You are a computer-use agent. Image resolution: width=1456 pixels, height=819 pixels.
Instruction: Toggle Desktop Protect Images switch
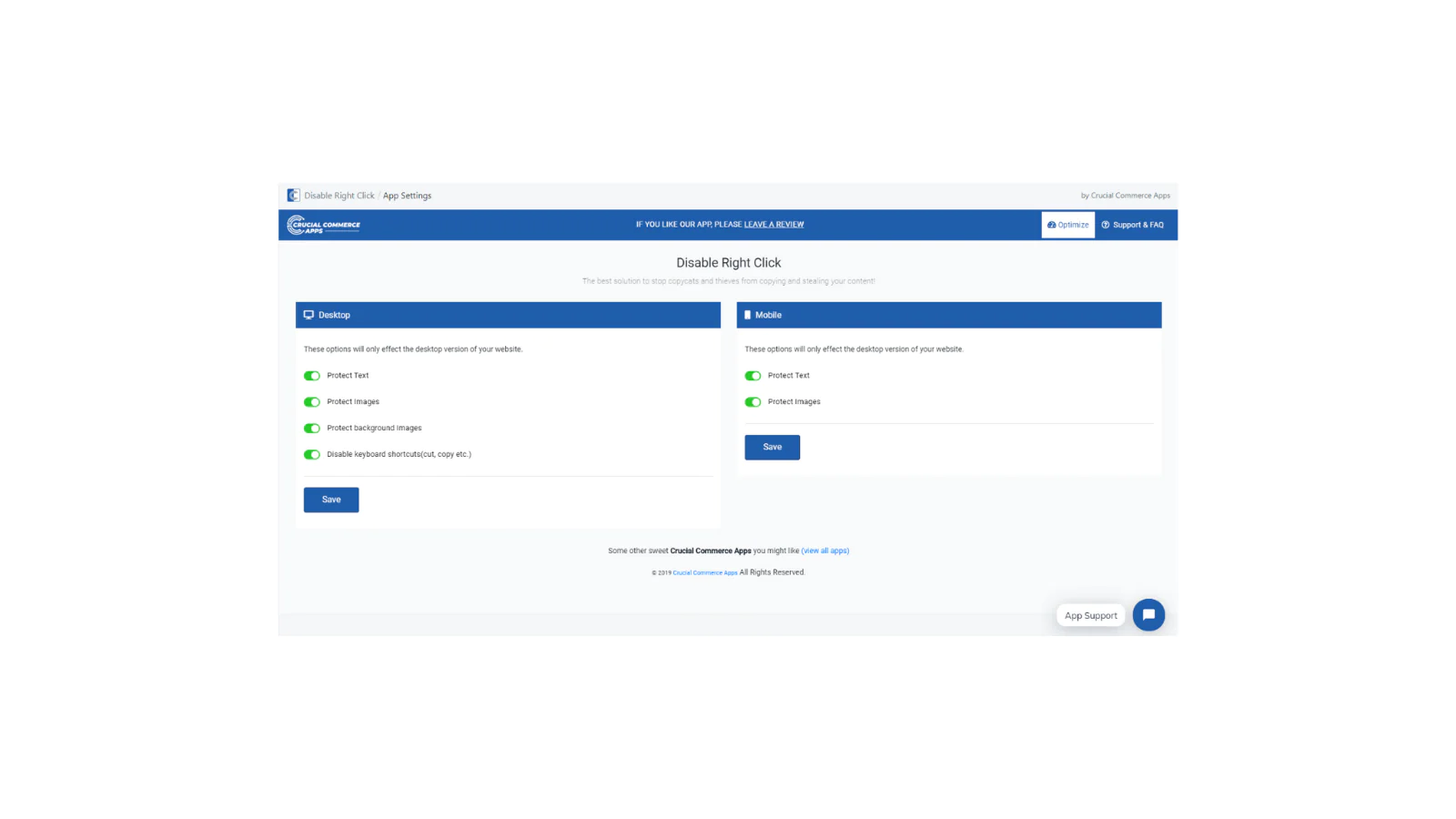point(312,402)
